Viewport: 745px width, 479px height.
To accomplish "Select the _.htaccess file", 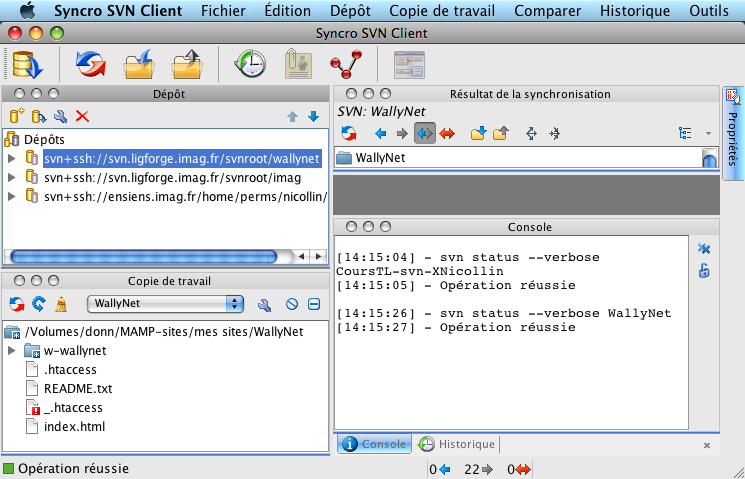I will 73,408.
